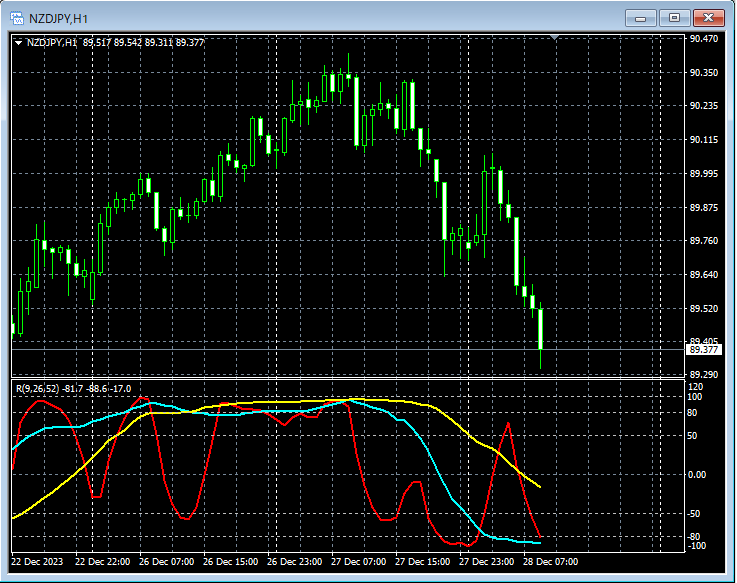
Task: Click the NZDJPY chart window icon
Action: click(x=17, y=18)
